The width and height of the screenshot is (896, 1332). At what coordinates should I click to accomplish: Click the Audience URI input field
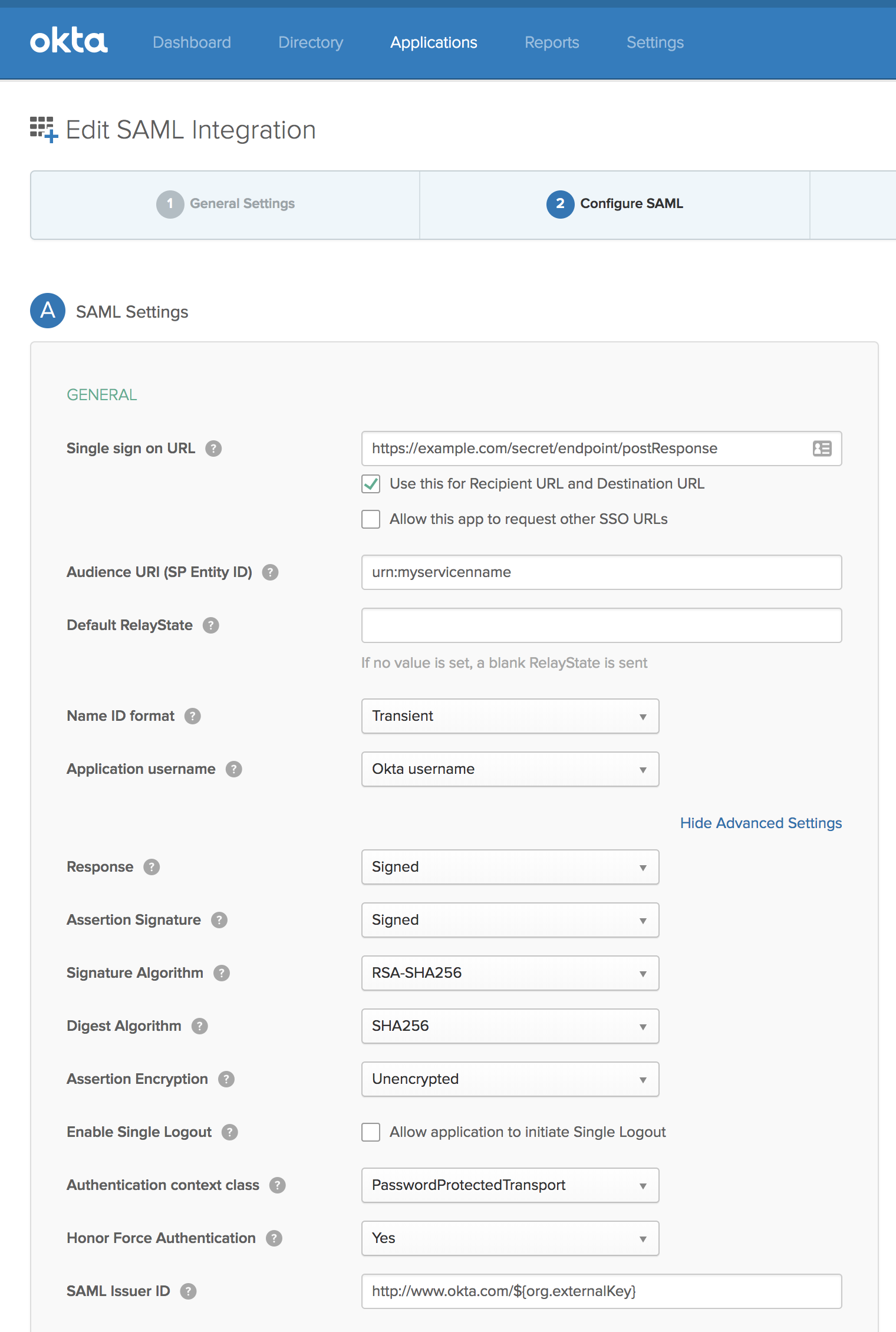(601, 572)
